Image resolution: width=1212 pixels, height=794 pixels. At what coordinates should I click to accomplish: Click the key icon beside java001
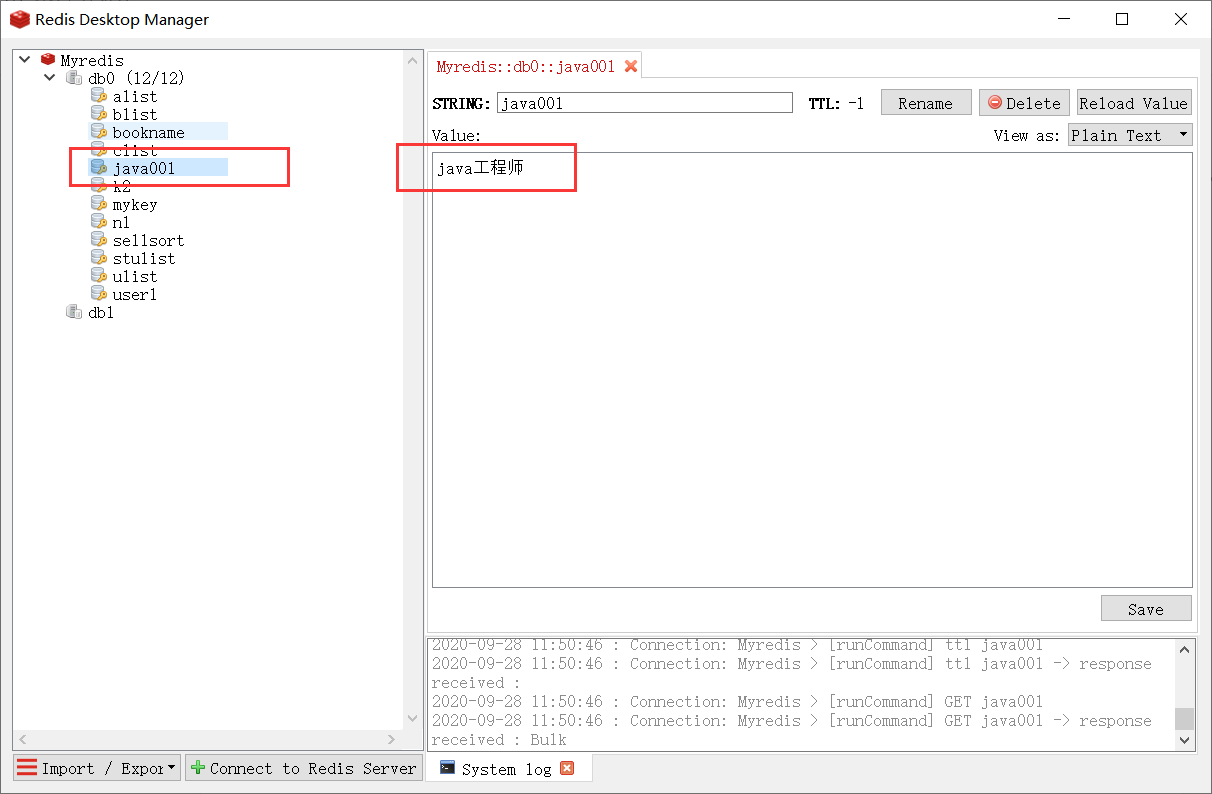tap(98, 168)
